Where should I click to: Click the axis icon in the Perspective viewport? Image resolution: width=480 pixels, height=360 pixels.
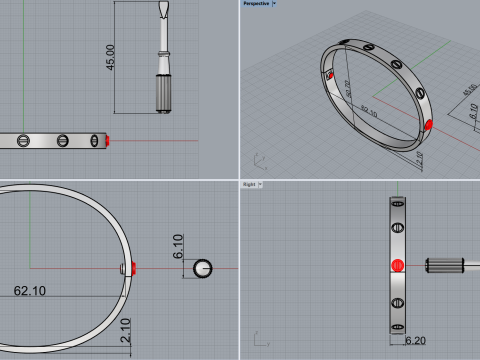[x=260, y=161]
